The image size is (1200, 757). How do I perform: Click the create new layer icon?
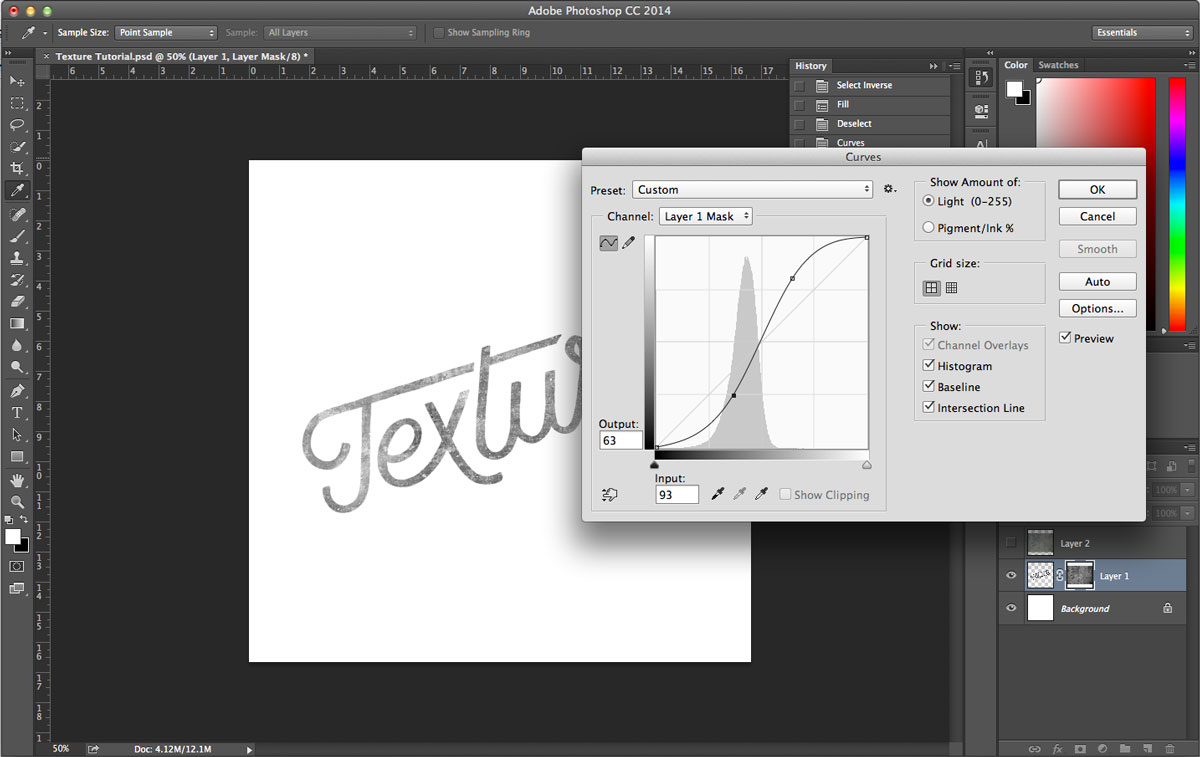[x=1147, y=748]
